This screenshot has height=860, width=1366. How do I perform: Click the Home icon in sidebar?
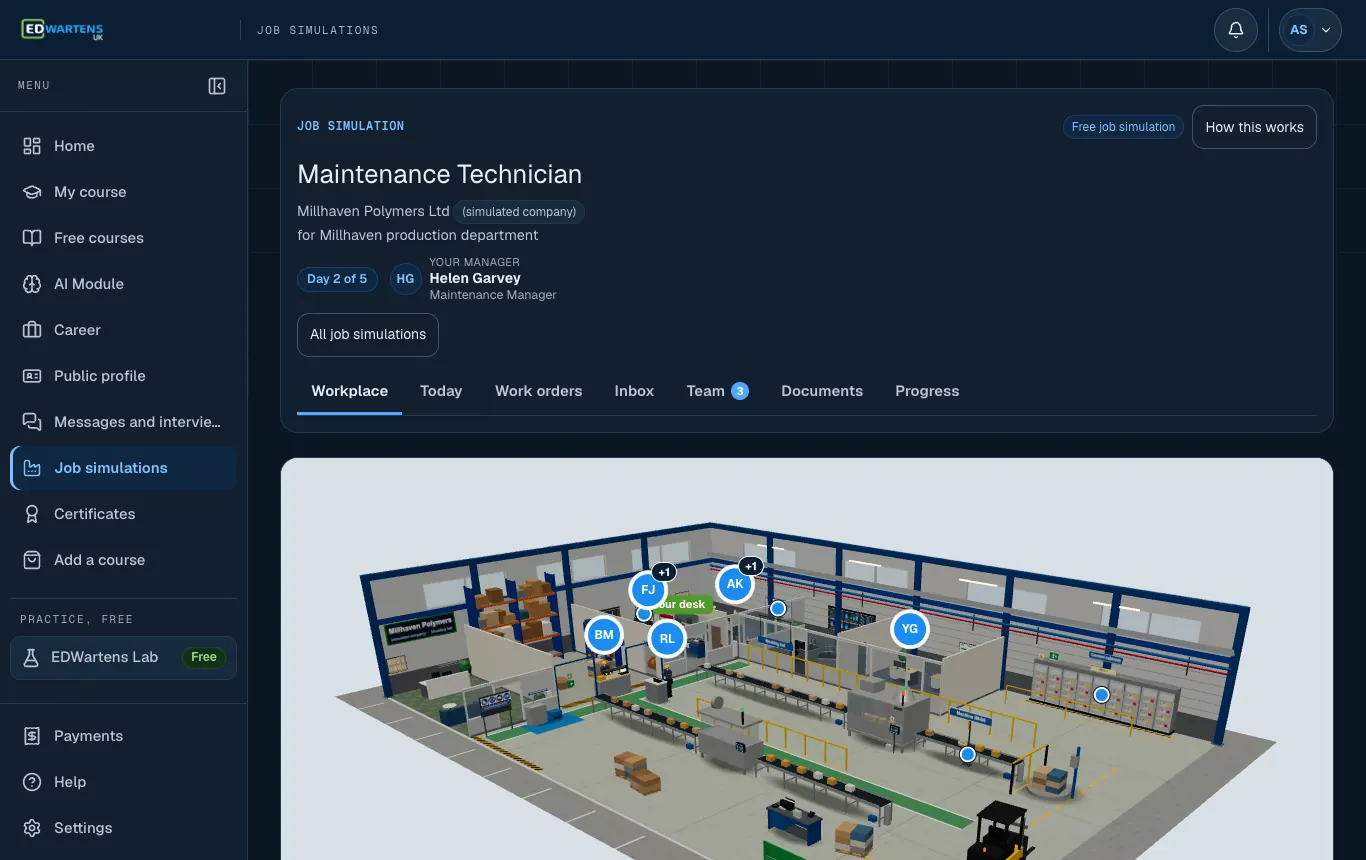click(32, 146)
